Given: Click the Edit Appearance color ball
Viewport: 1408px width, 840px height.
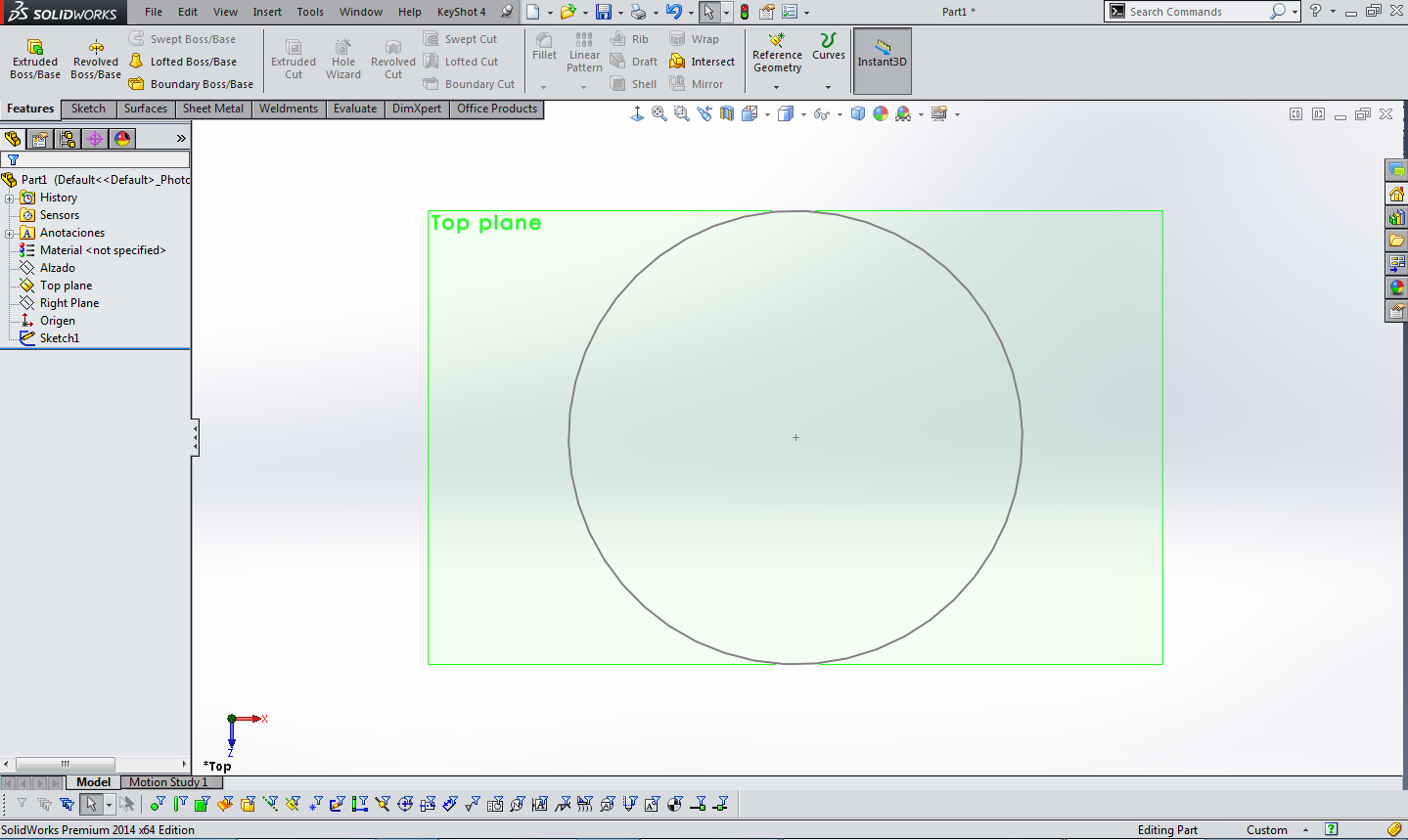Looking at the screenshot, I should pos(881,114).
